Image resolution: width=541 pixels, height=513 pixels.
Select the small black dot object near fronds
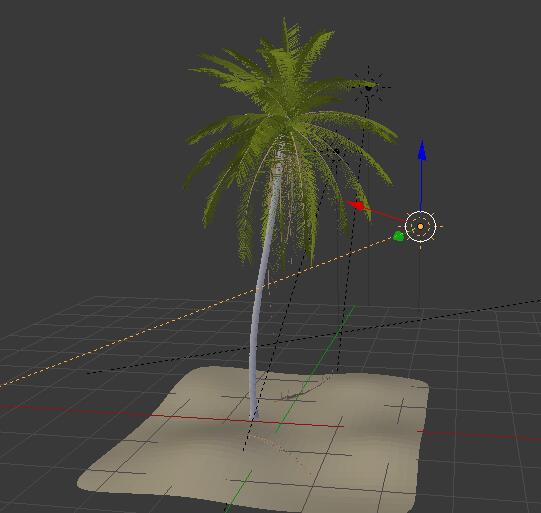[337, 151]
